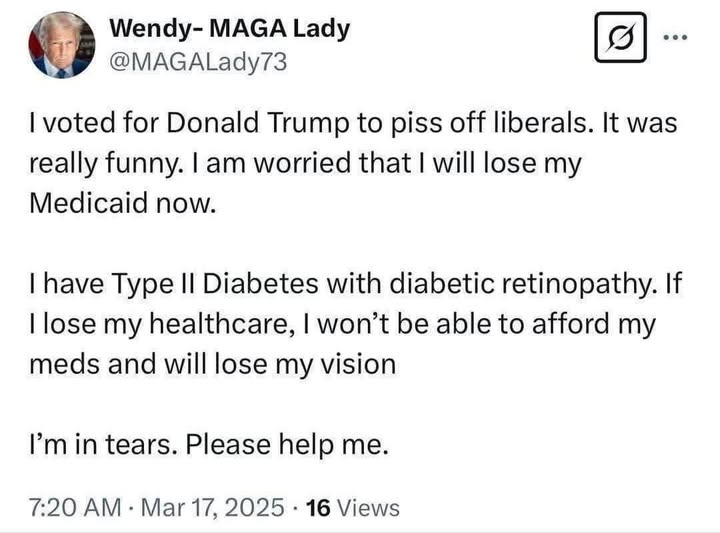The image size is (720, 533).
Task: Click "meds and will lose my vision" line
Action: click(213, 364)
